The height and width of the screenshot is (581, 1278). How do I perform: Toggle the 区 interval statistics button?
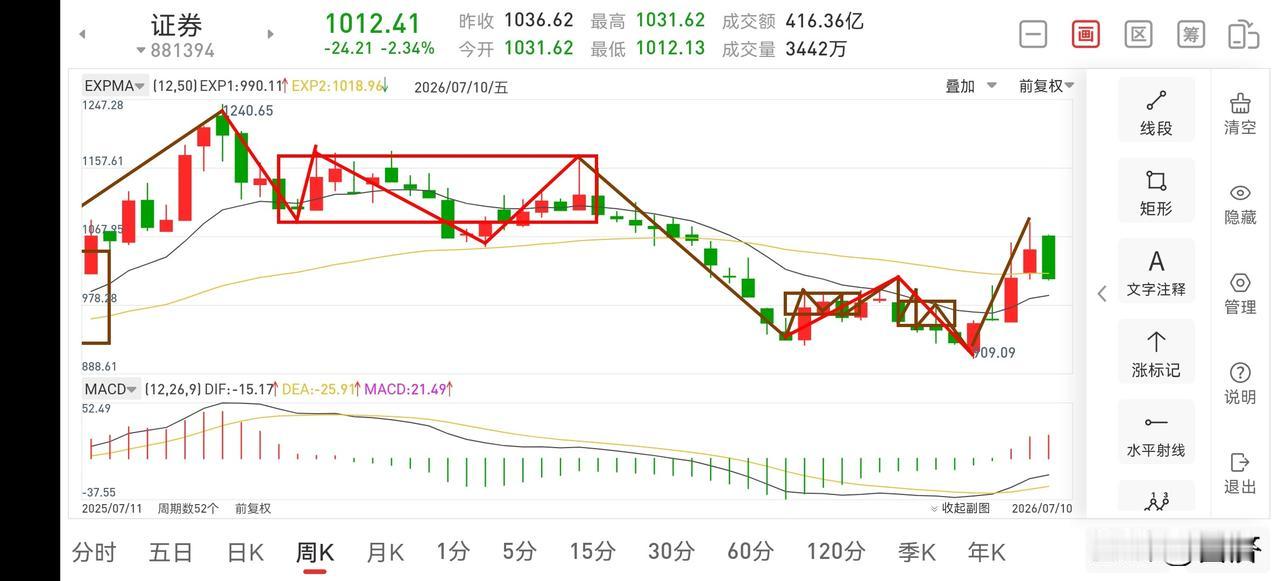(x=1138, y=34)
